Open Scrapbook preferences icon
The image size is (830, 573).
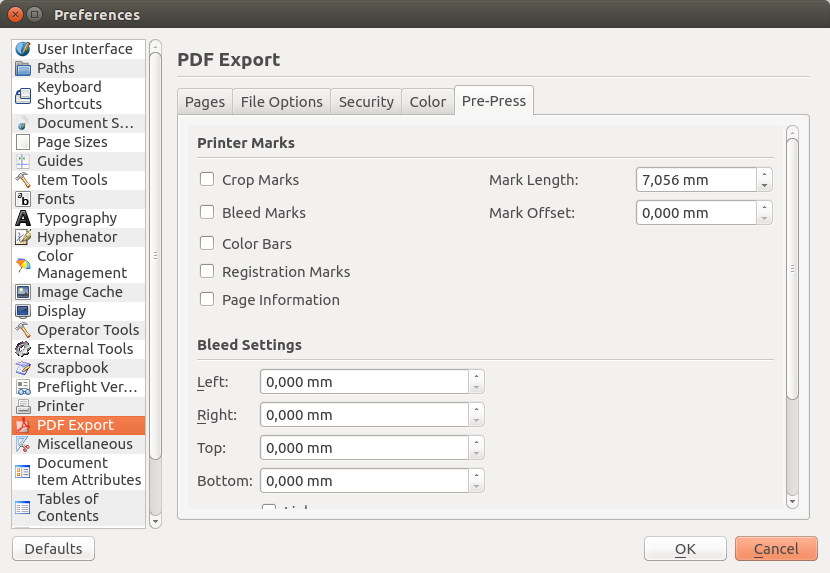(x=23, y=368)
